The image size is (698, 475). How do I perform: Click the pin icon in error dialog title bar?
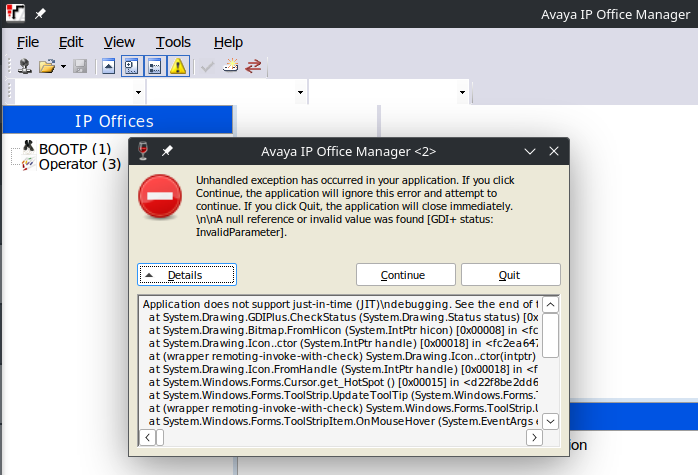(x=167, y=151)
